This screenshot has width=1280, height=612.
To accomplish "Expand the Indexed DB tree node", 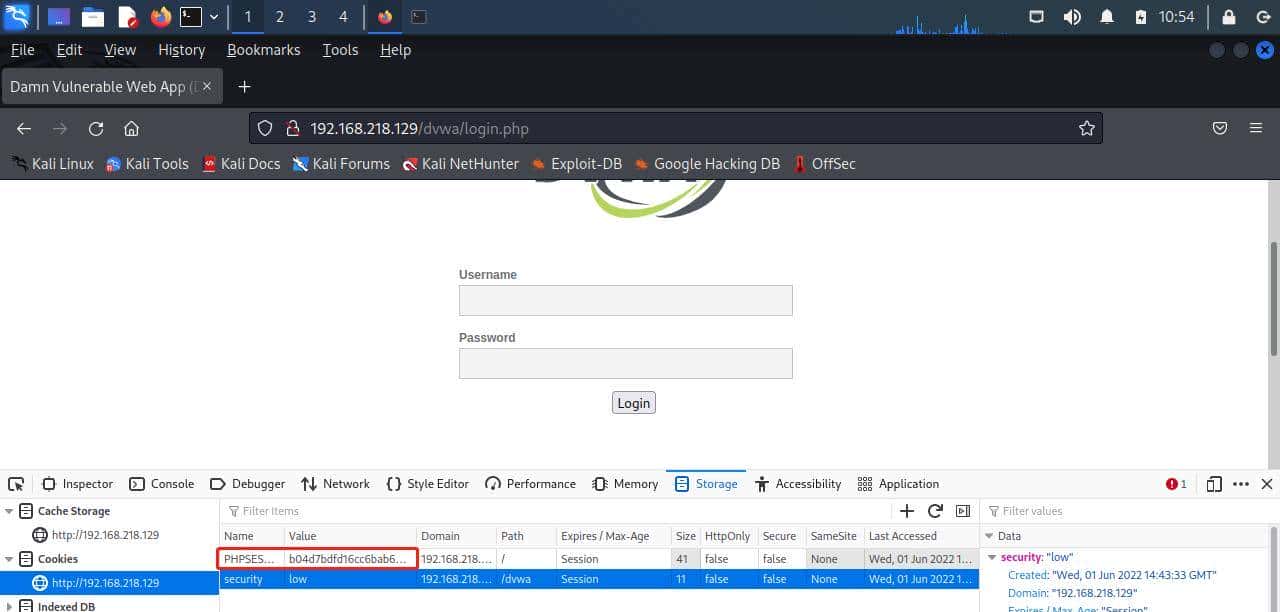I will (9, 606).
